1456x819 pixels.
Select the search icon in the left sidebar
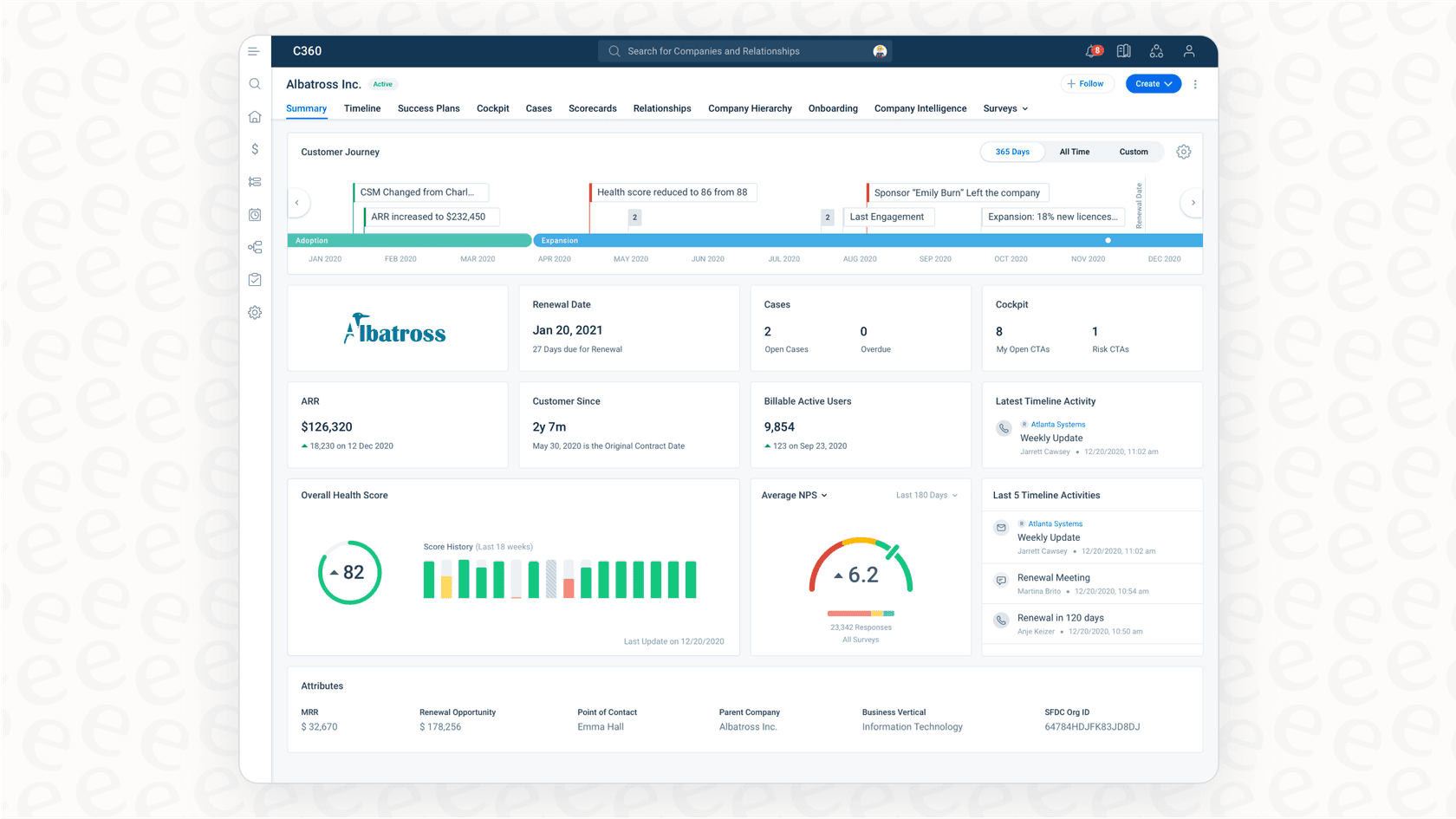[254, 83]
